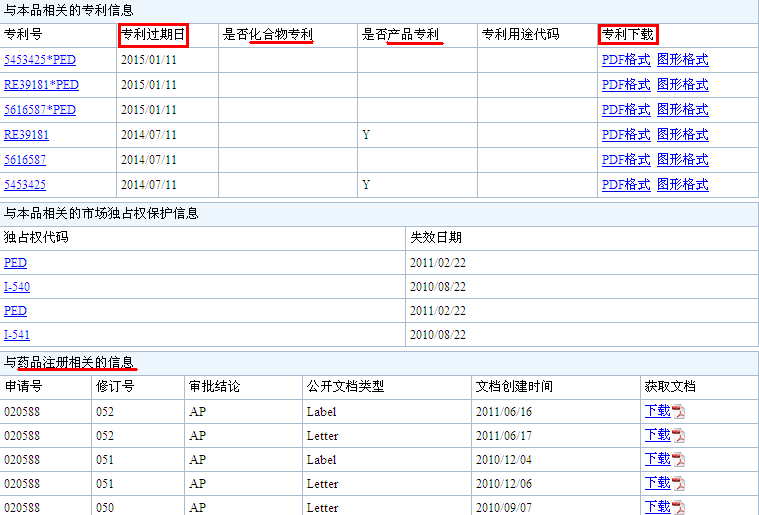759x515 pixels.
Task: Click the 专利用途代码 column header
Action: [521, 35]
